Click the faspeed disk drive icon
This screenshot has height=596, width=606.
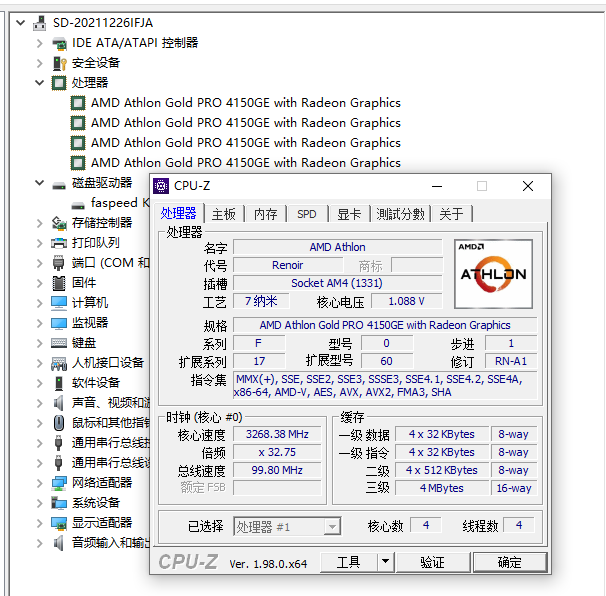pyautogui.click(x=78, y=205)
